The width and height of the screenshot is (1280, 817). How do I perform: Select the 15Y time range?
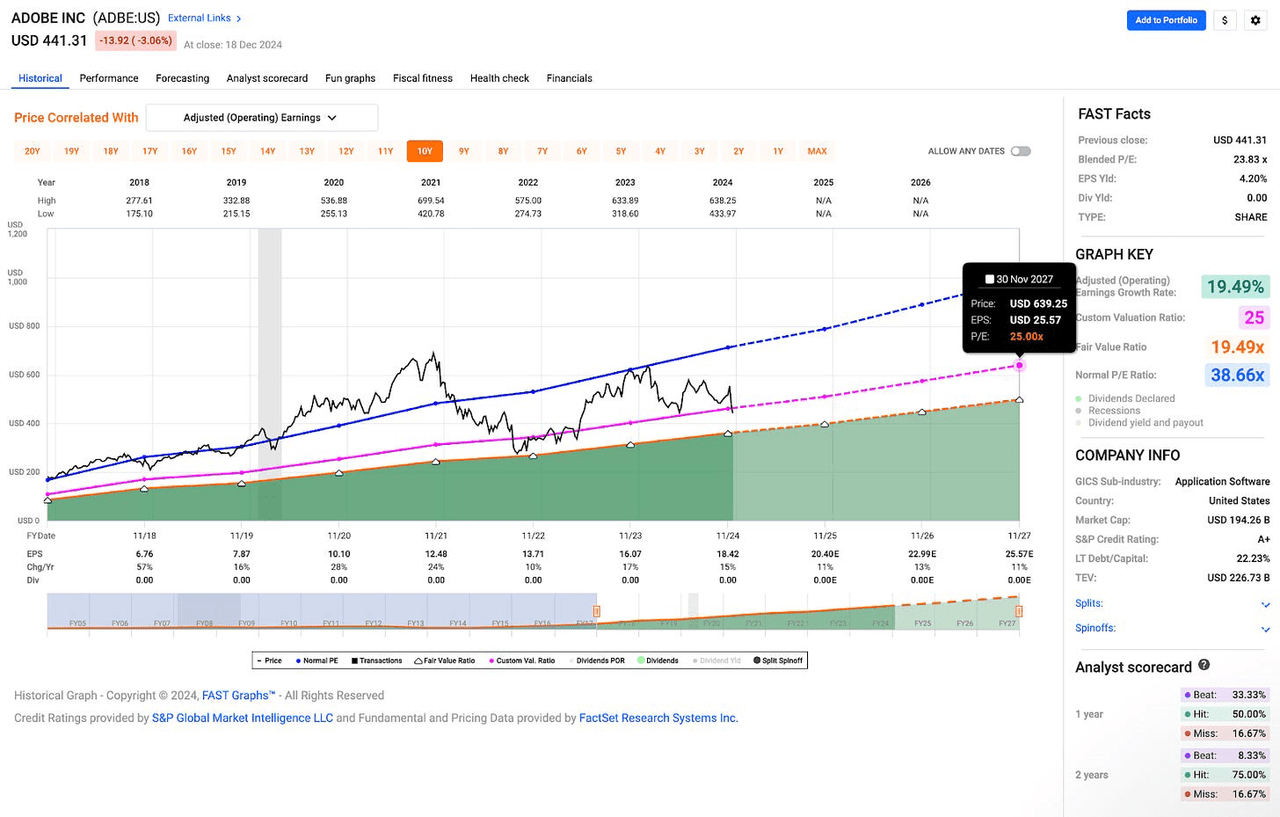[229, 151]
